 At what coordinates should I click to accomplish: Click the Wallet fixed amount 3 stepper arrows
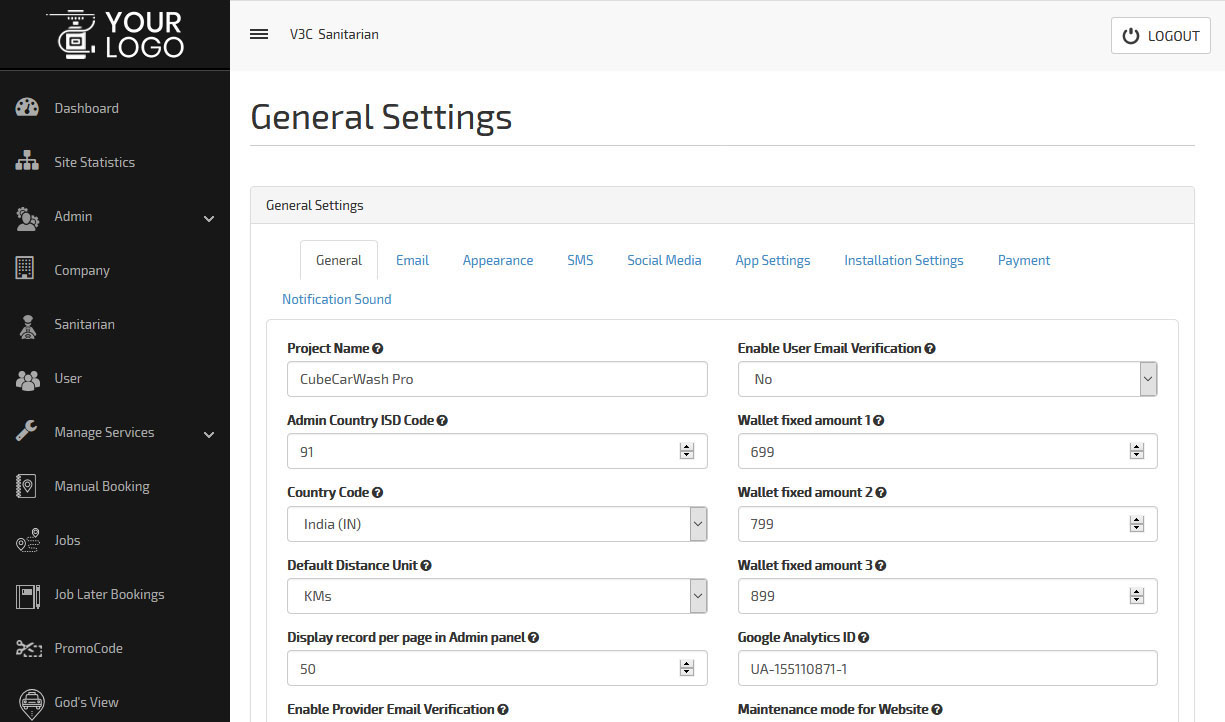(x=1136, y=596)
